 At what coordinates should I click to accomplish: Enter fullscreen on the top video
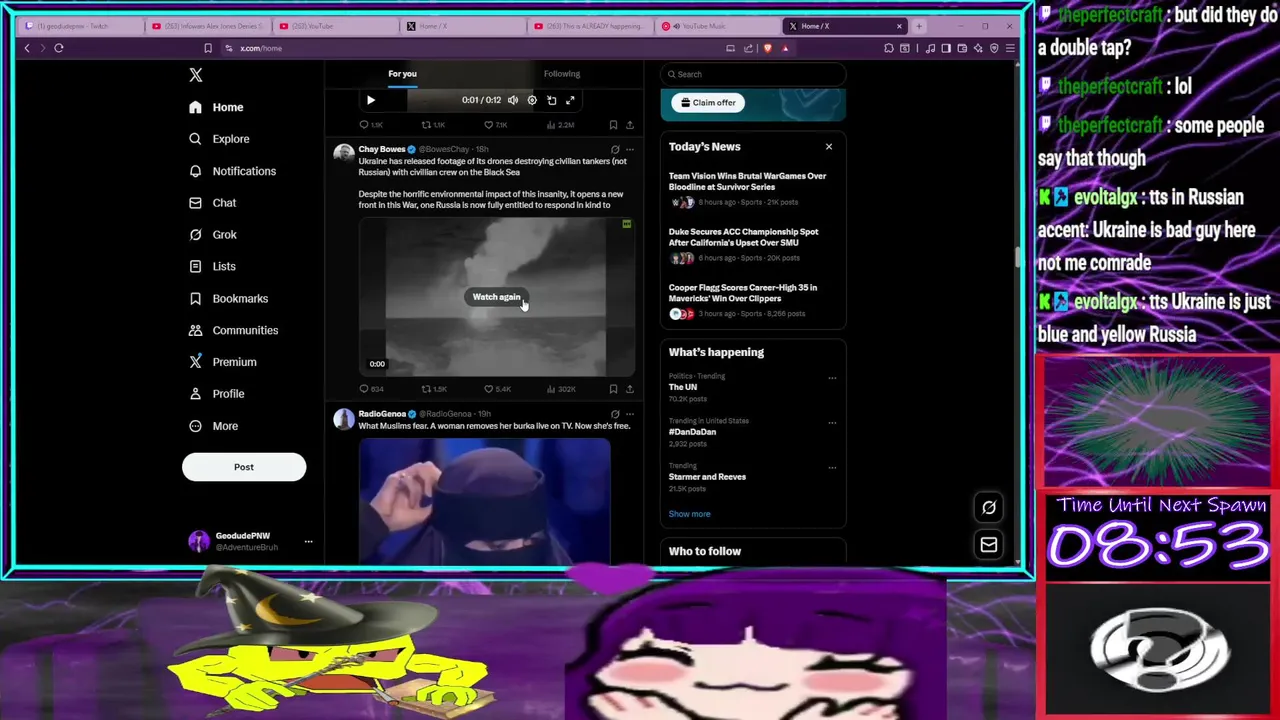pyautogui.click(x=570, y=100)
